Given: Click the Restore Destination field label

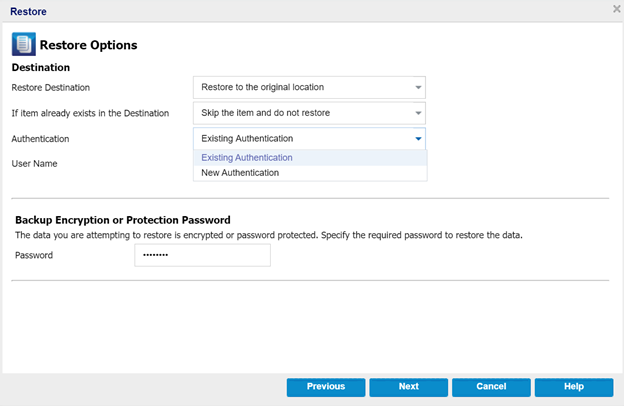Looking at the screenshot, I should click(x=51, y=88).
